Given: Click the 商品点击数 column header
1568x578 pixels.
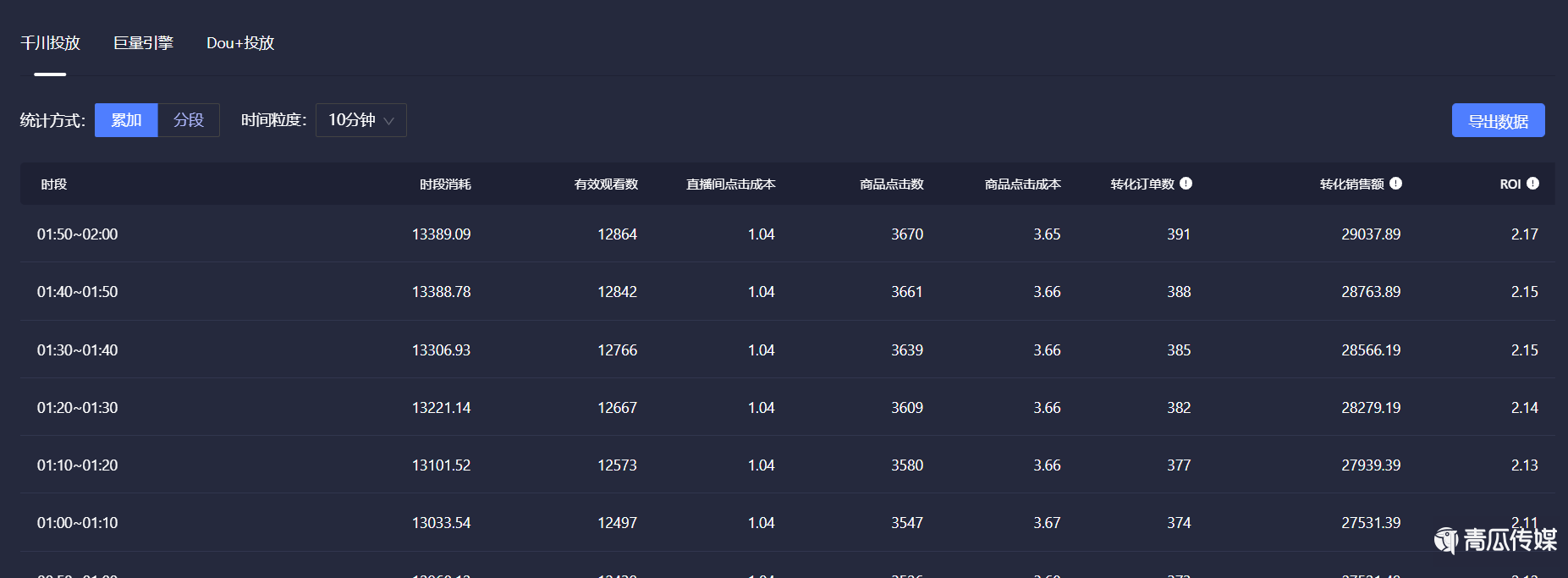Looking at the screenshot, I should [x=891, y=184].
